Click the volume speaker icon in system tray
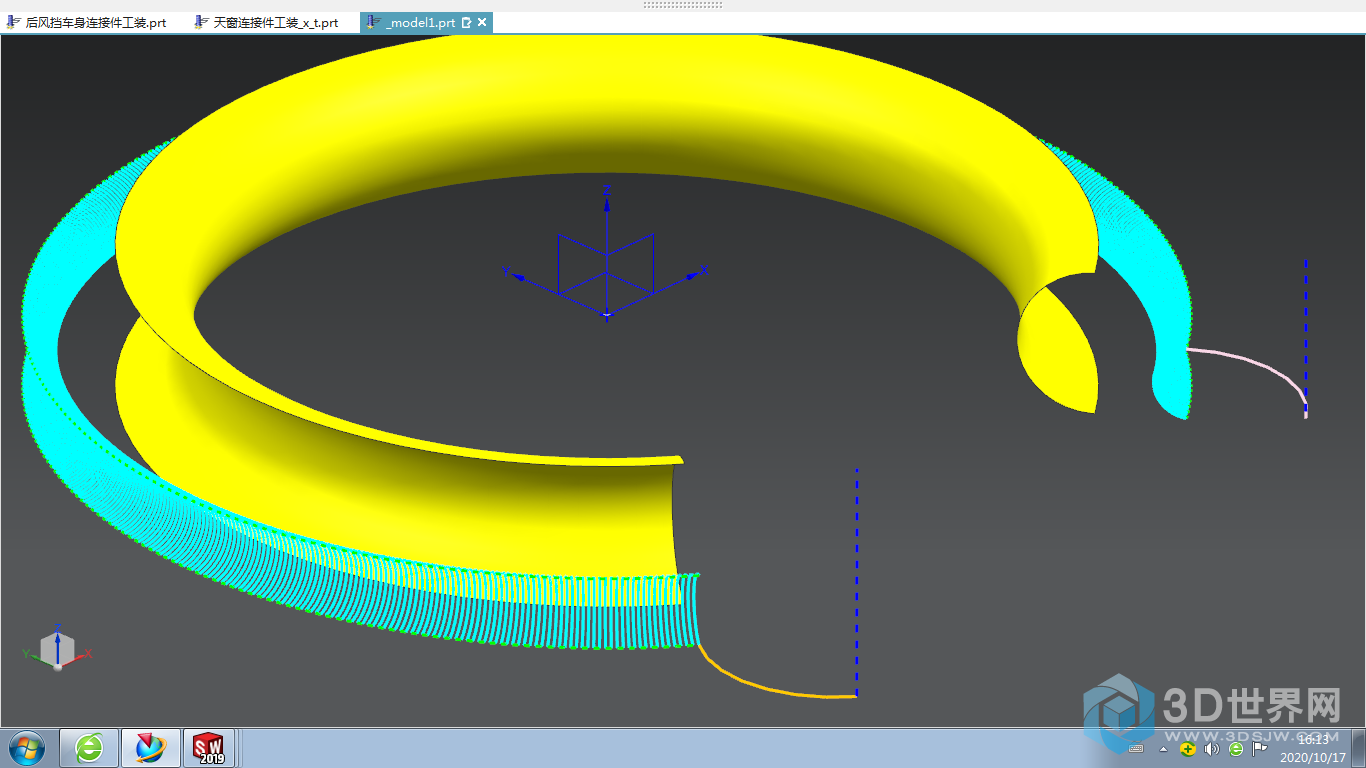 point(1212,749)
